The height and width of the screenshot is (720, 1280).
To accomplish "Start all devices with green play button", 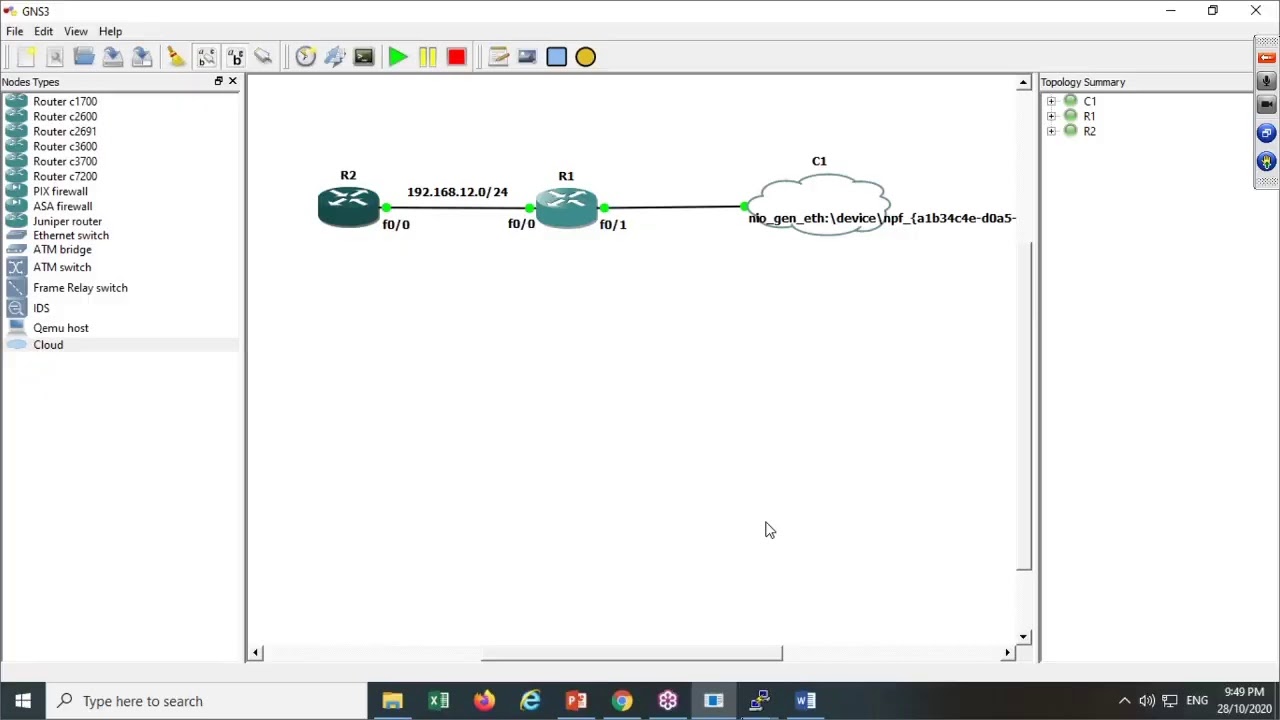I will coord(398,57).
